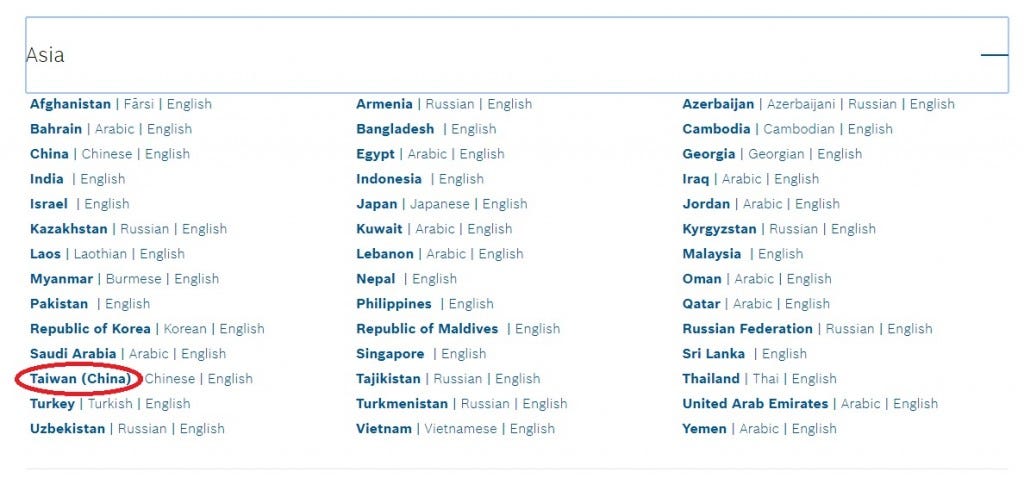Select Burmese for Myanmar
This screenshot has height=484, width=1024.
tap(133, 279)
